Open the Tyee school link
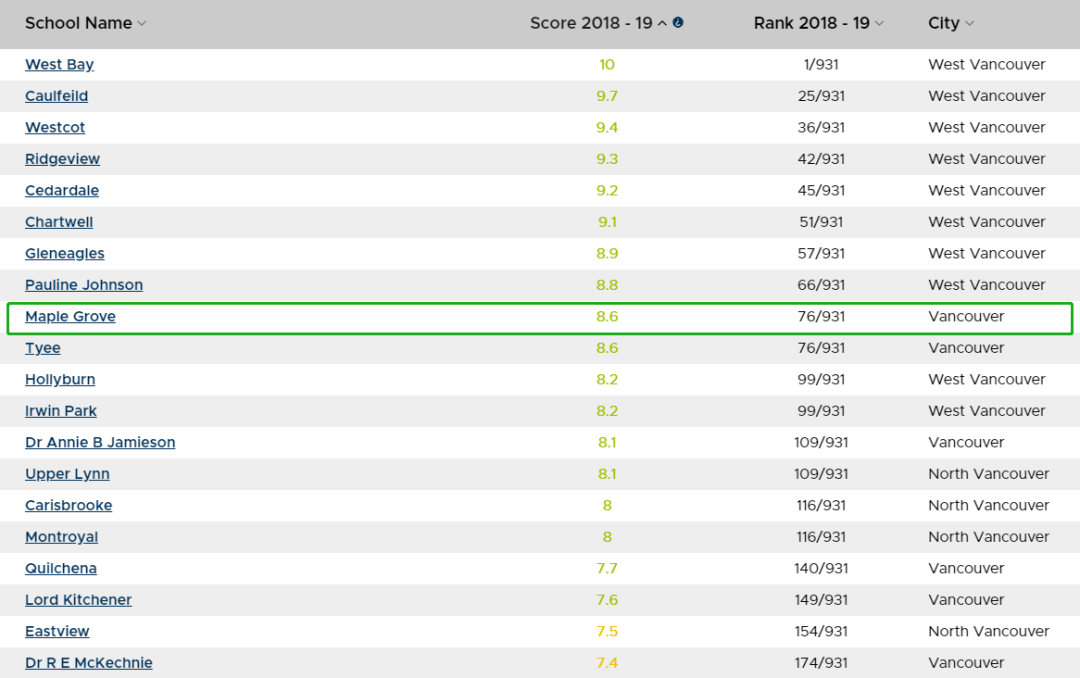The height and width of the screenshot is (678, 1080). 43,349
